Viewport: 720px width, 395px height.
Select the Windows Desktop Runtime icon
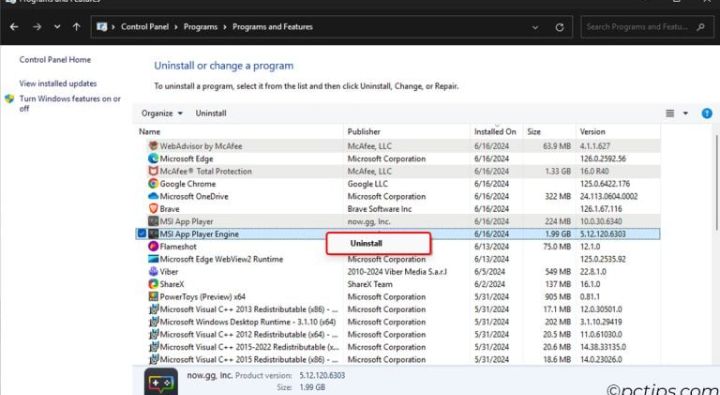153,322
